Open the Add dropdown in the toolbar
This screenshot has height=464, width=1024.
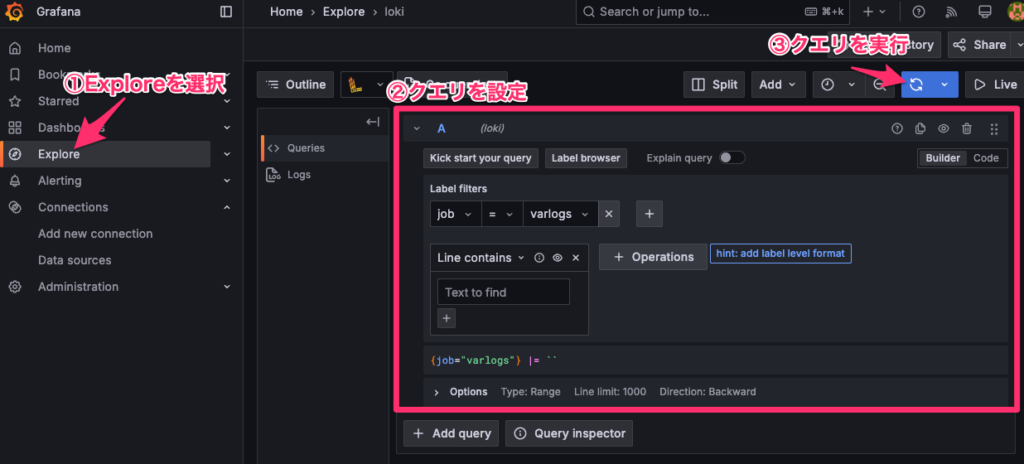(x=778, y=84)
